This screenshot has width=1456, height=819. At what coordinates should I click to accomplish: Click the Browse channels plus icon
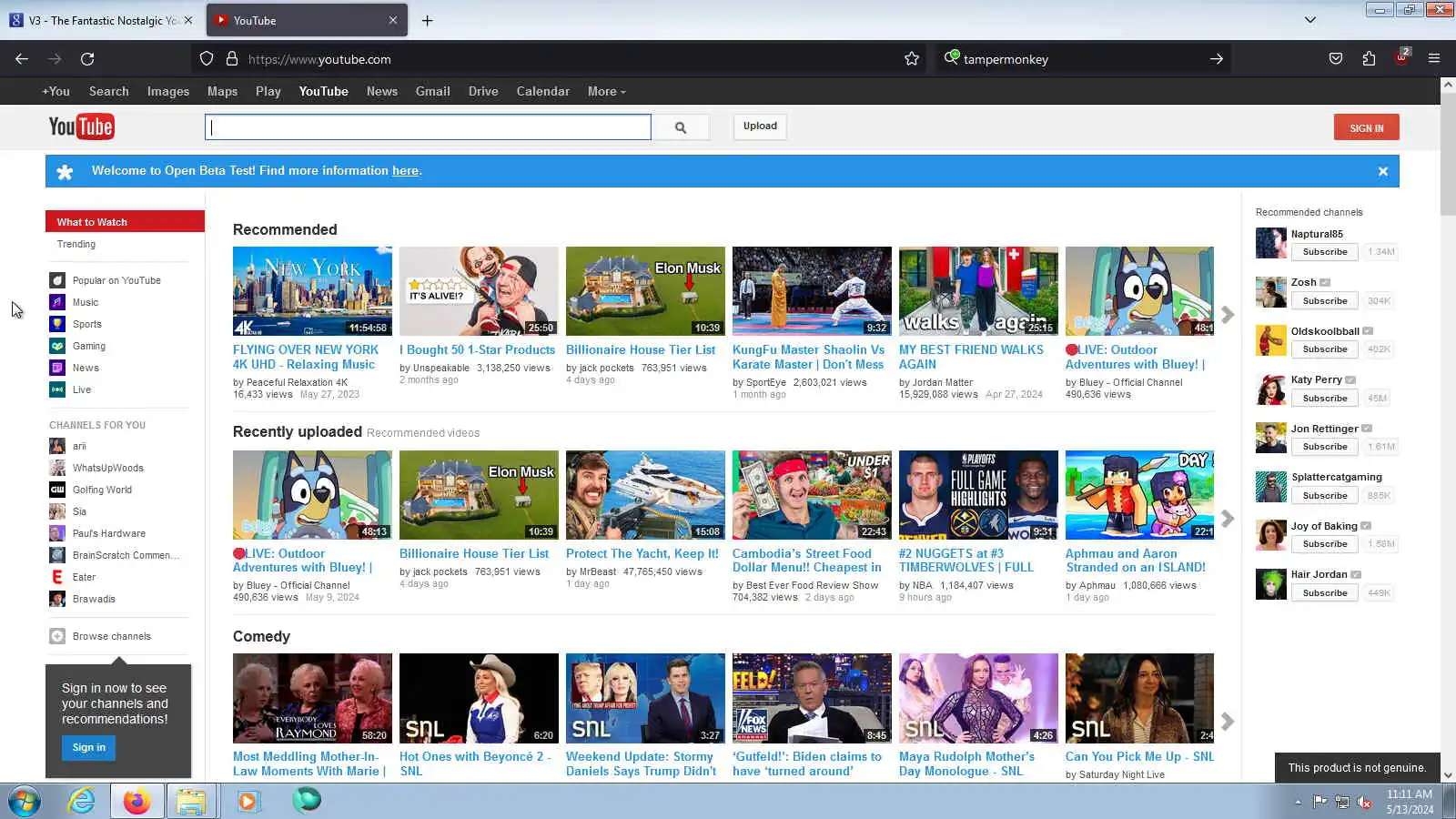[x=57, y=636]
